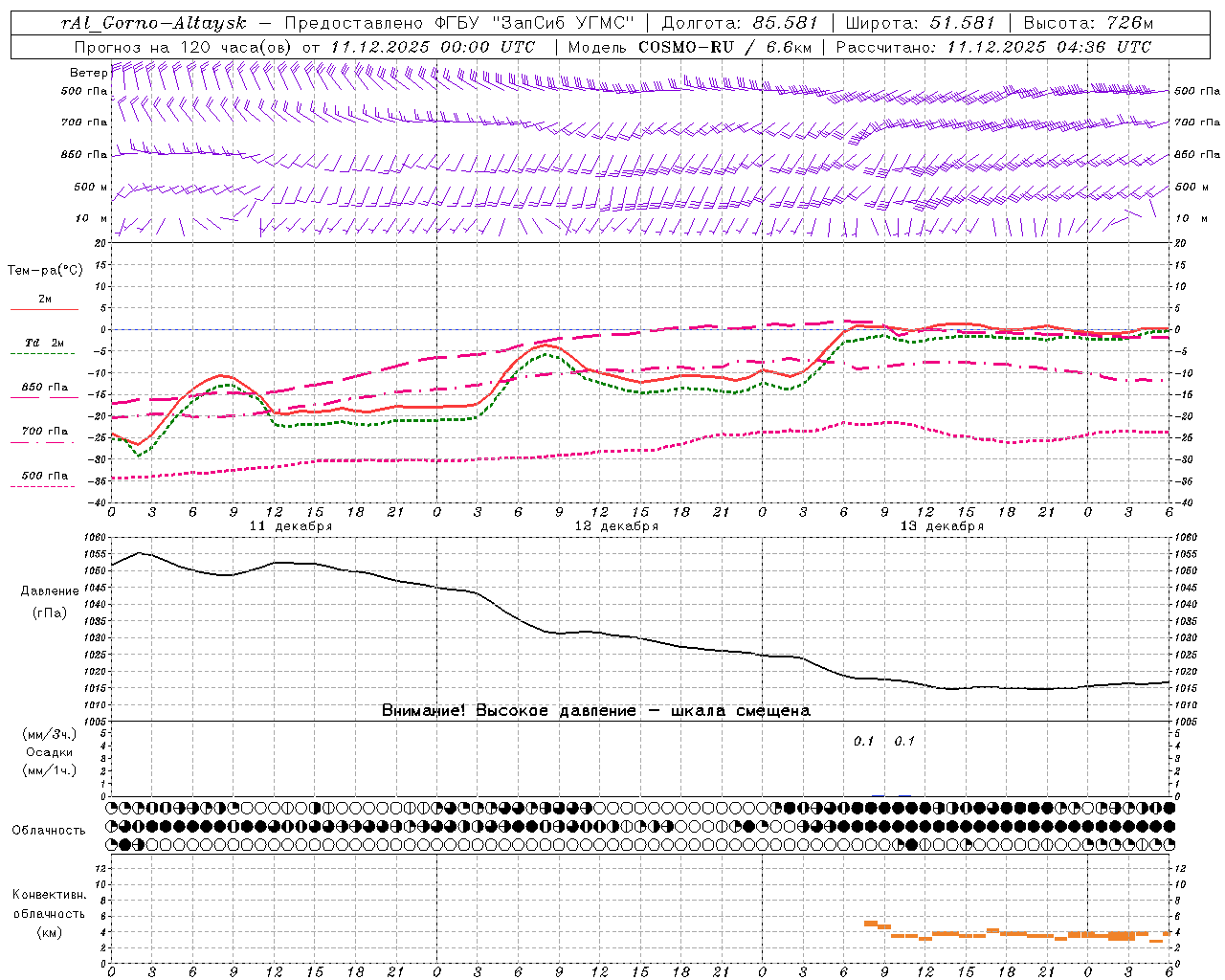Image resolution: width=1225 pixels, height=980 pixels.
Task: Click the "Широта: 51.581" header field
Action: coord(921,23)
